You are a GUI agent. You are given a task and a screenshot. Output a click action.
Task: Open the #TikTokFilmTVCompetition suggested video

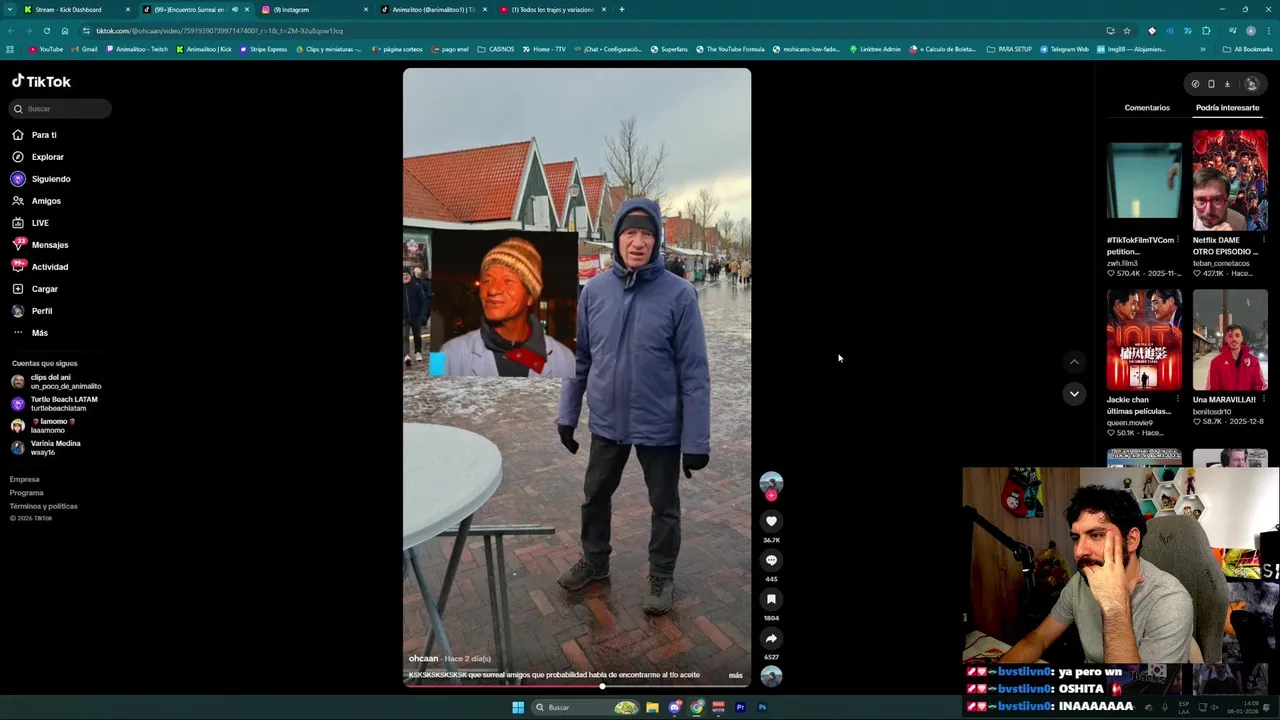(x=1144, y=180)
